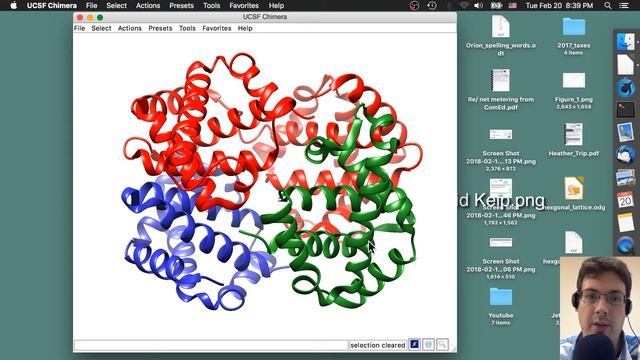Open the Presets menu in Chimera window
Screen dimensions: 640x360
click(x=160, y=28)
